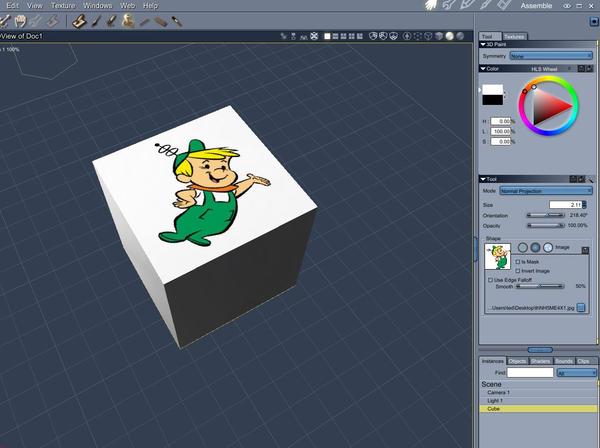Adjust the Opacity slider
Screen dimensions: 600x448
[x=546, y=226]
